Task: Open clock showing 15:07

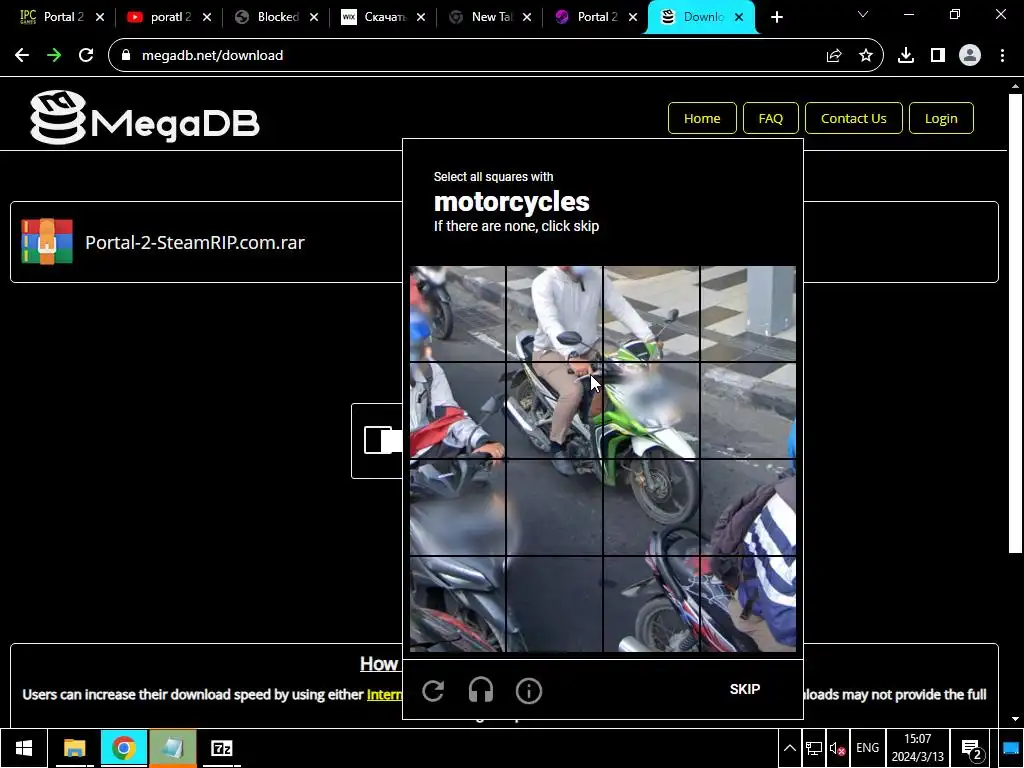Action: (918, 748)
